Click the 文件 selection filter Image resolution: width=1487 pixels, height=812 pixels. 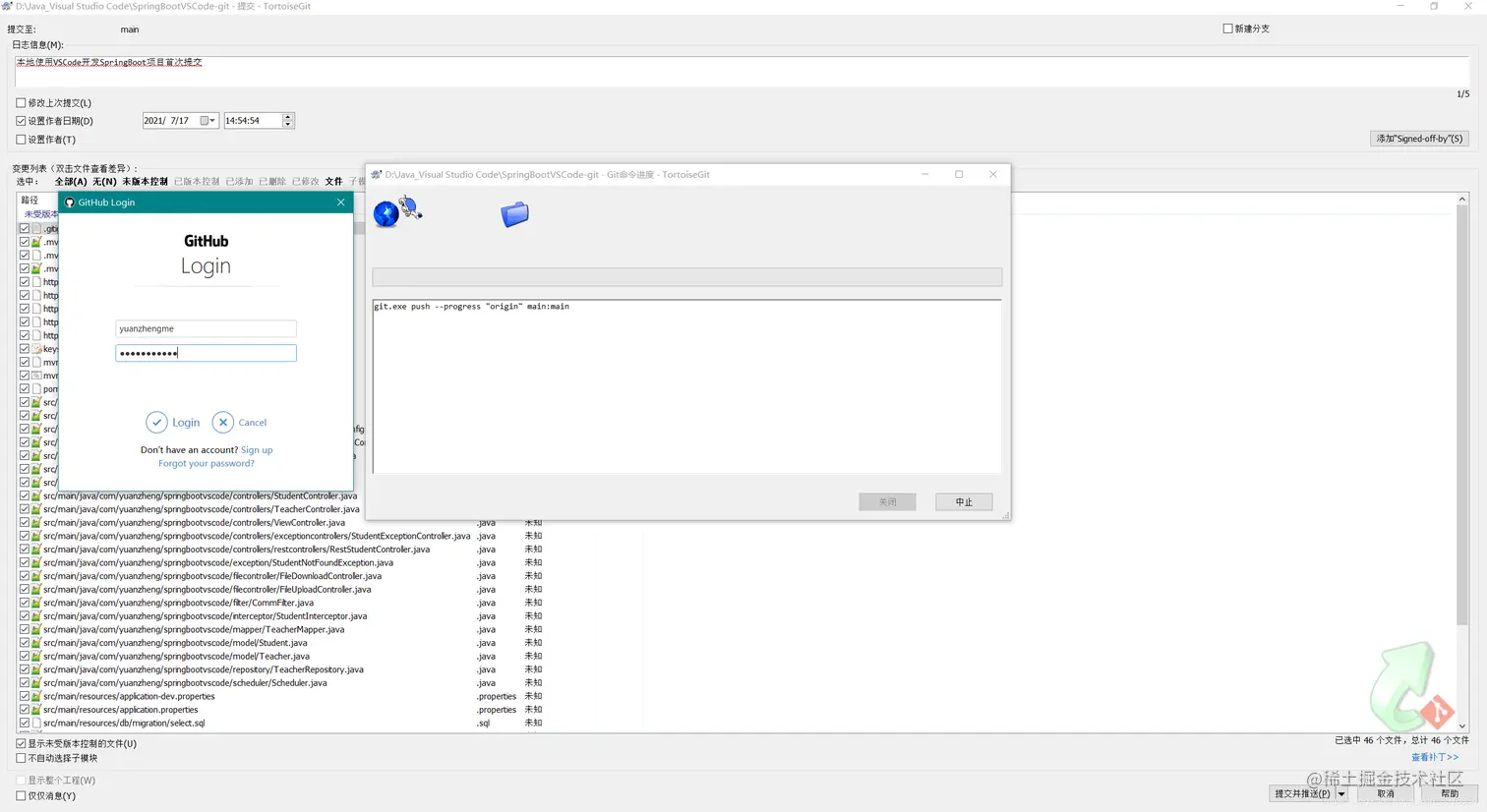click(334, 182)
